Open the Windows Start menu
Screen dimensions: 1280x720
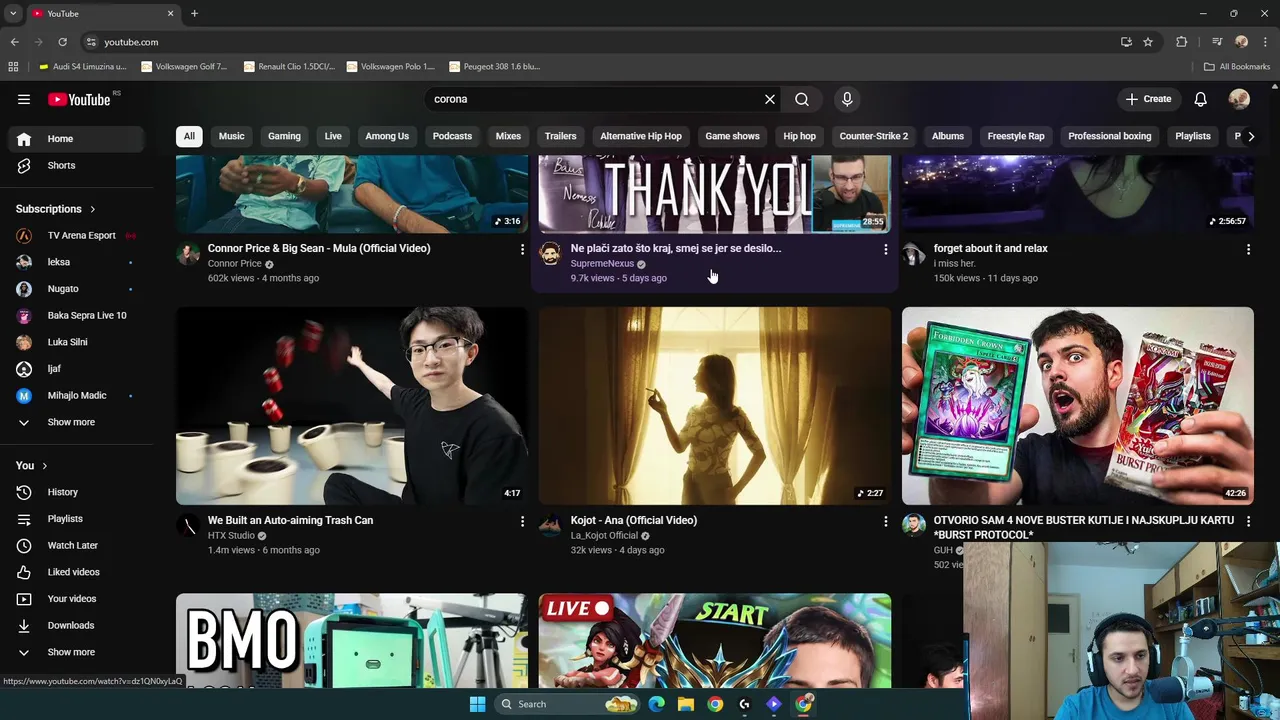pos(477,704)
